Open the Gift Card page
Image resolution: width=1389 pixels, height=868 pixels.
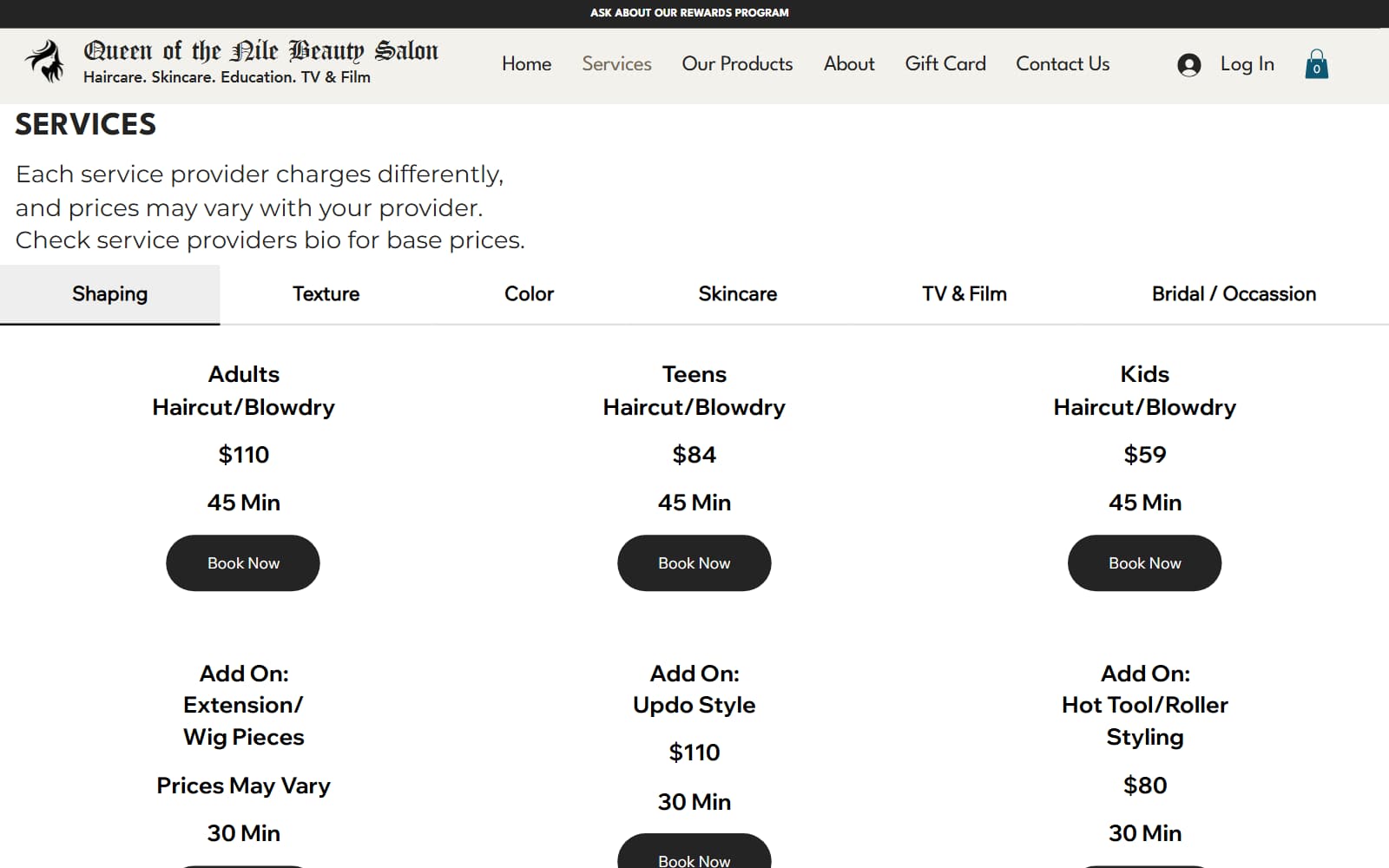tap(945, 64)
